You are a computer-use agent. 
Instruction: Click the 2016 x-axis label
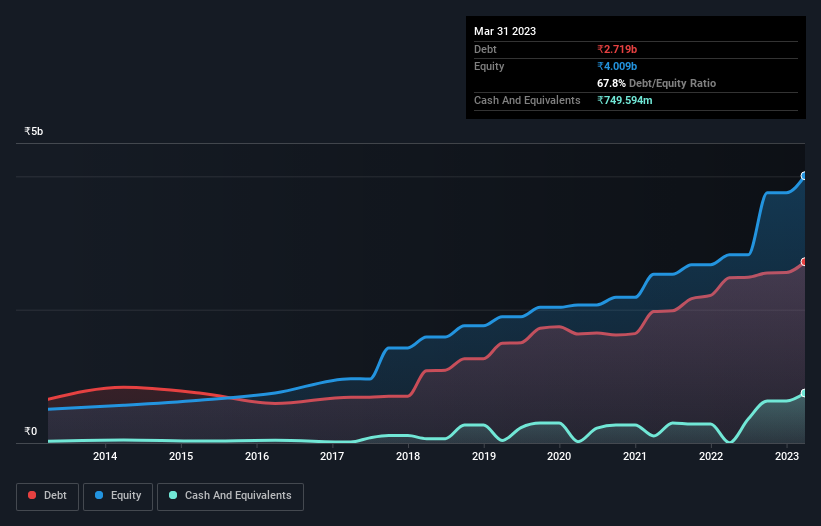click(x=257, y=456)
